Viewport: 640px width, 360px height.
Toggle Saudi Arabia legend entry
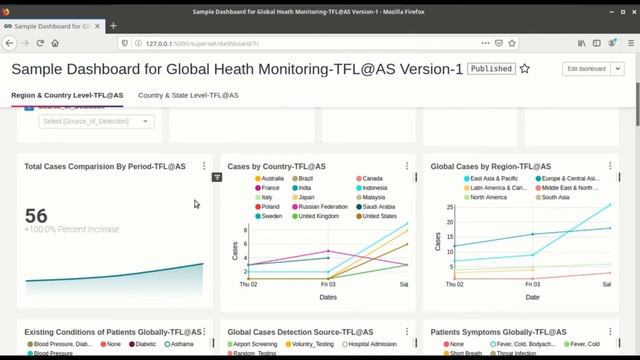click(x=376, y=207)
